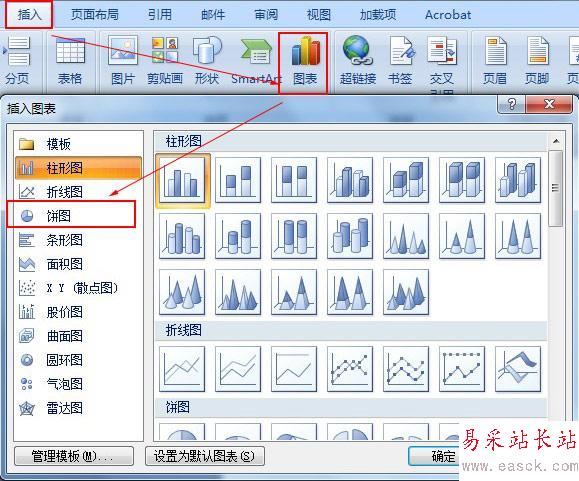Select 模板 in chart type list
The image size is (579, 481).
click(78, 144)
